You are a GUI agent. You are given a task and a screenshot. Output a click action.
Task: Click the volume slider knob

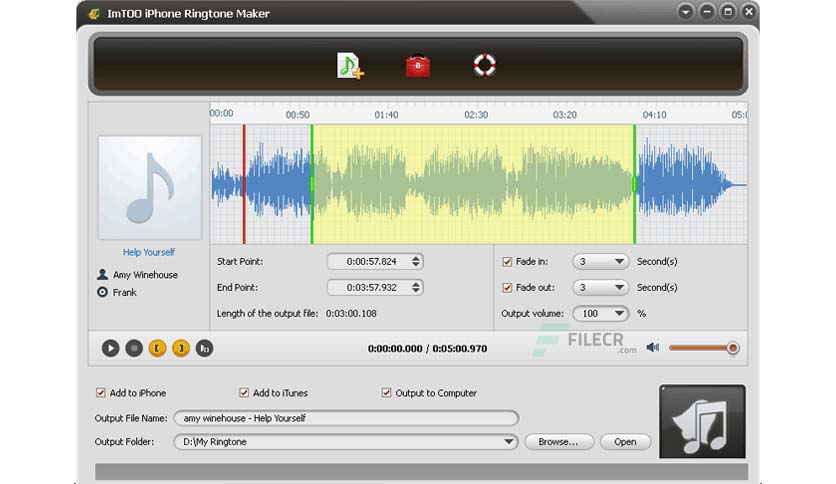click(733, 348)
